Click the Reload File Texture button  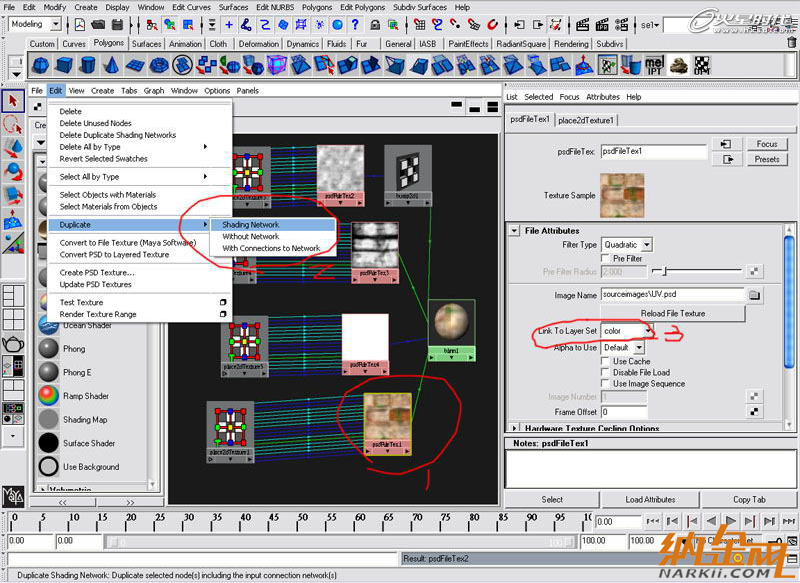[671, 313]
